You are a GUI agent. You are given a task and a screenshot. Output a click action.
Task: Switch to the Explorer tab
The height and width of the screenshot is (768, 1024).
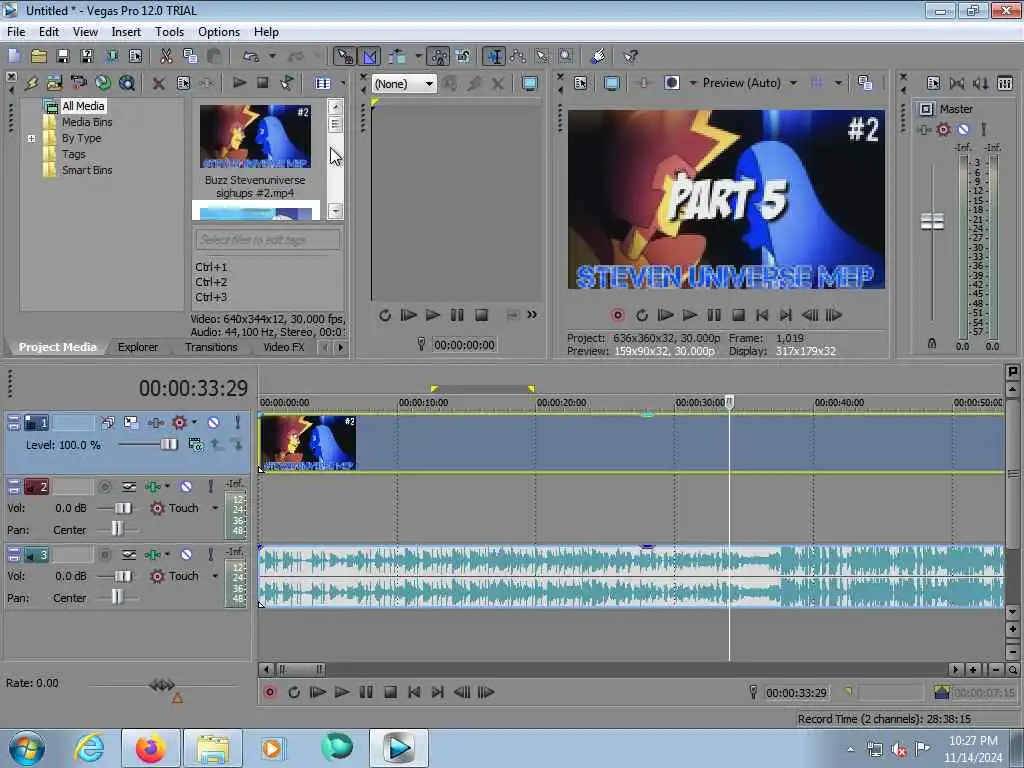pyautogui.click(x=138, y=347)
